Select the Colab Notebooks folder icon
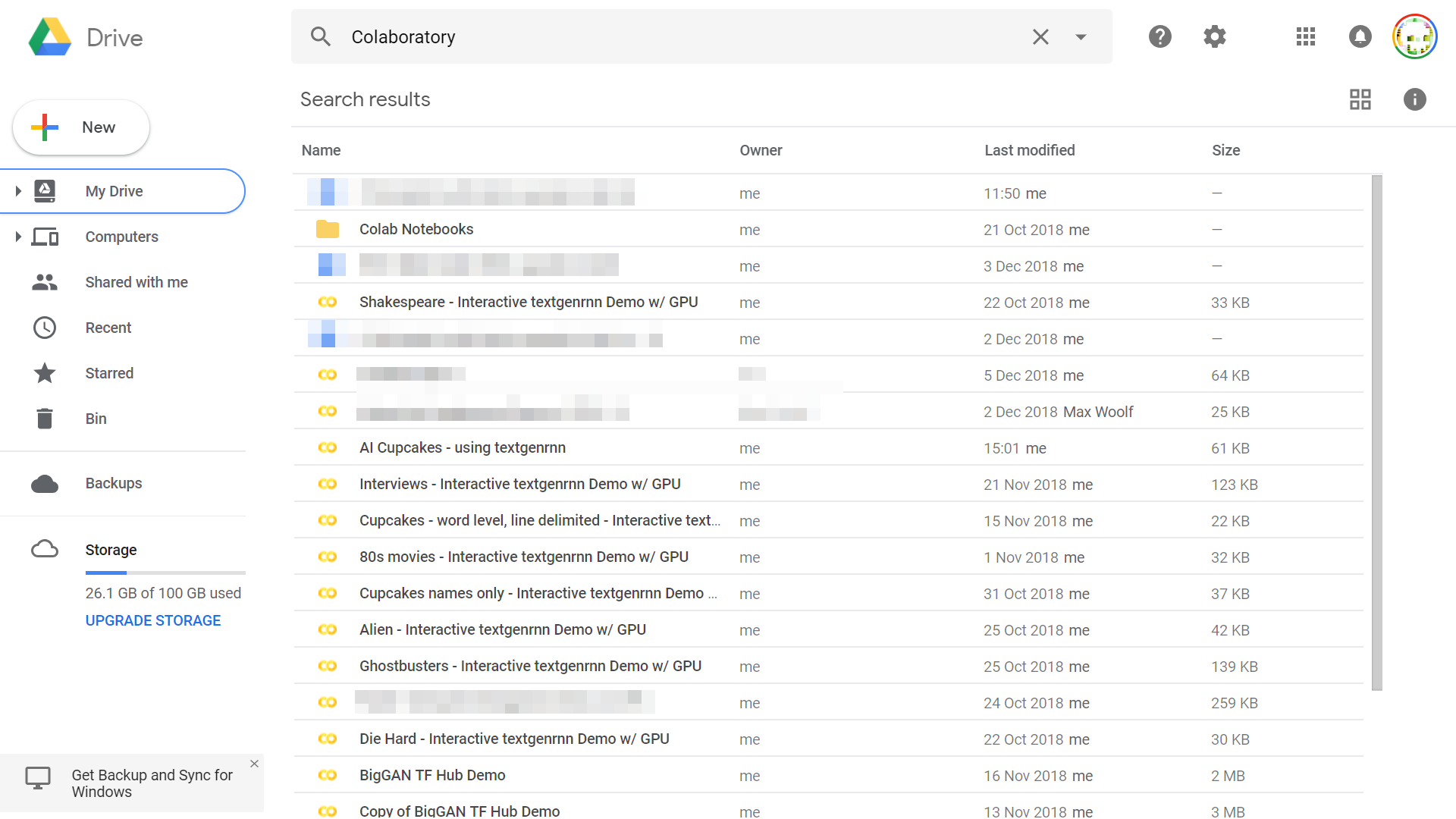This screenshot has width=1456, height=819. point(328,229)
